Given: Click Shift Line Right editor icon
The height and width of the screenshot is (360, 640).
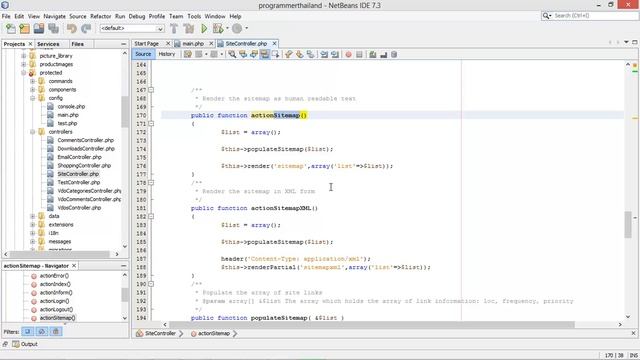Looking at the screenshot, I should [335, 54].
